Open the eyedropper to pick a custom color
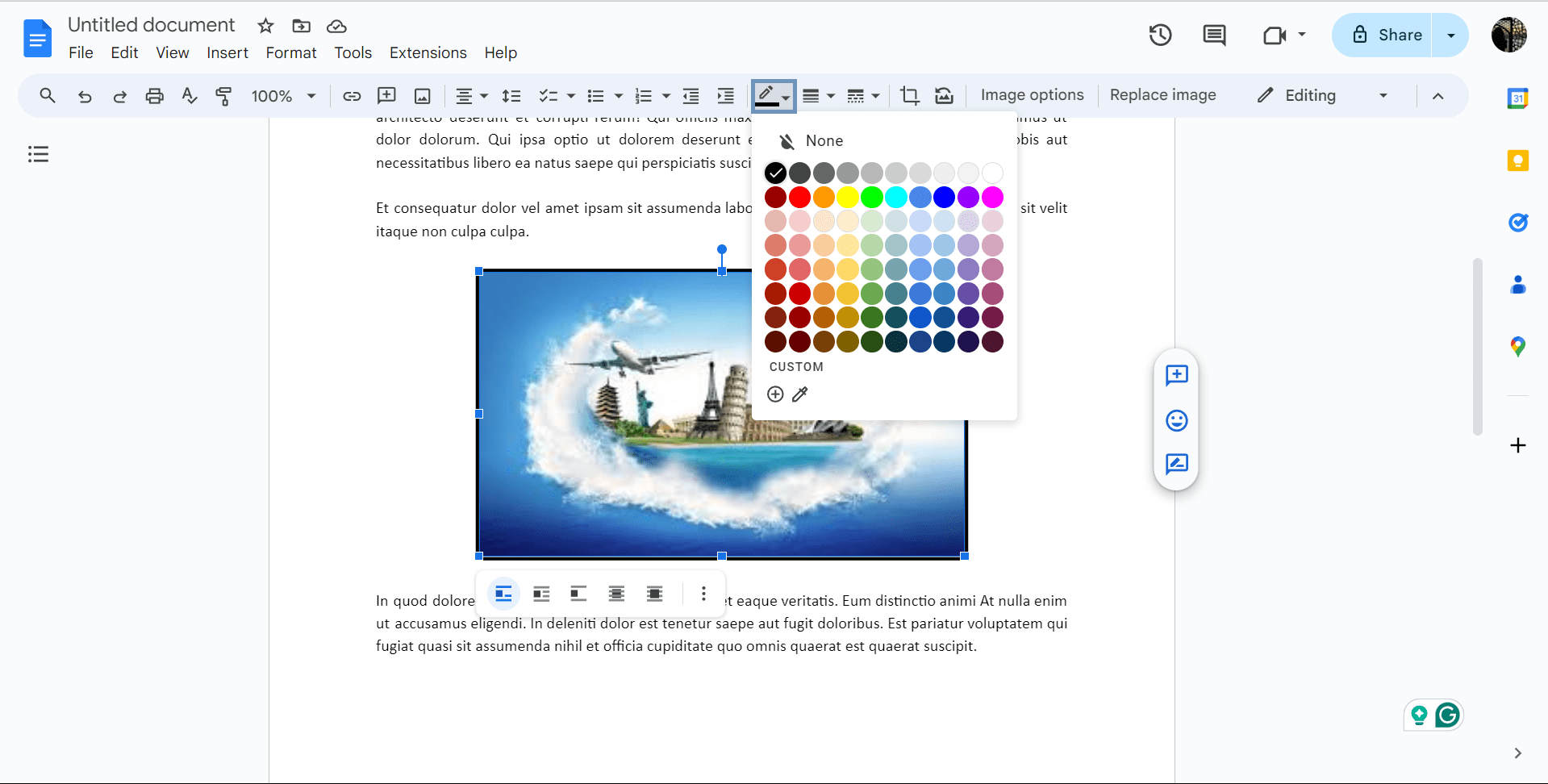Viewport: 1548px width, 784px height. coord(800,394)
